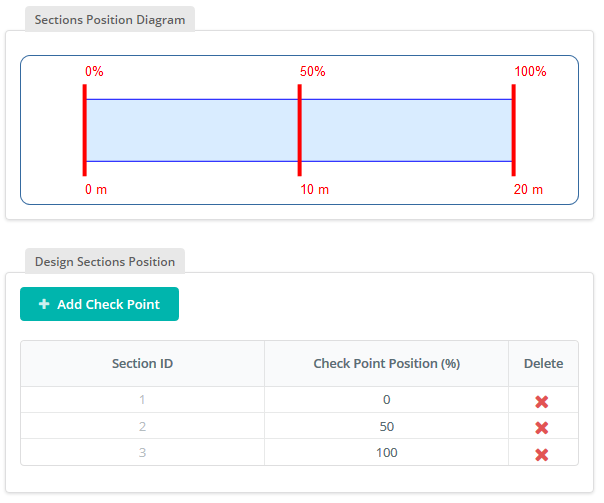Image resolution: width=604 pixels, height=503 pixels.
Task: Edit check point position value 50
Action: pos(386,426)
